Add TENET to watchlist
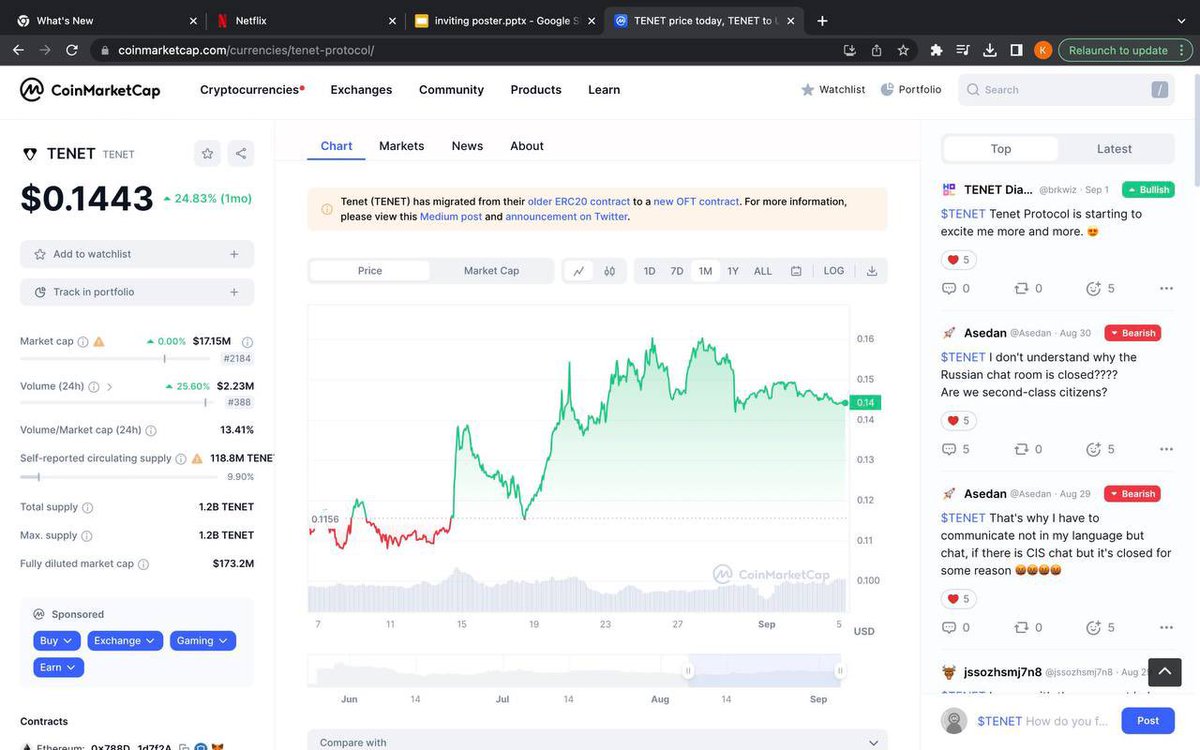The width and height of the screenshot is (1200, 750). point(137,254)
